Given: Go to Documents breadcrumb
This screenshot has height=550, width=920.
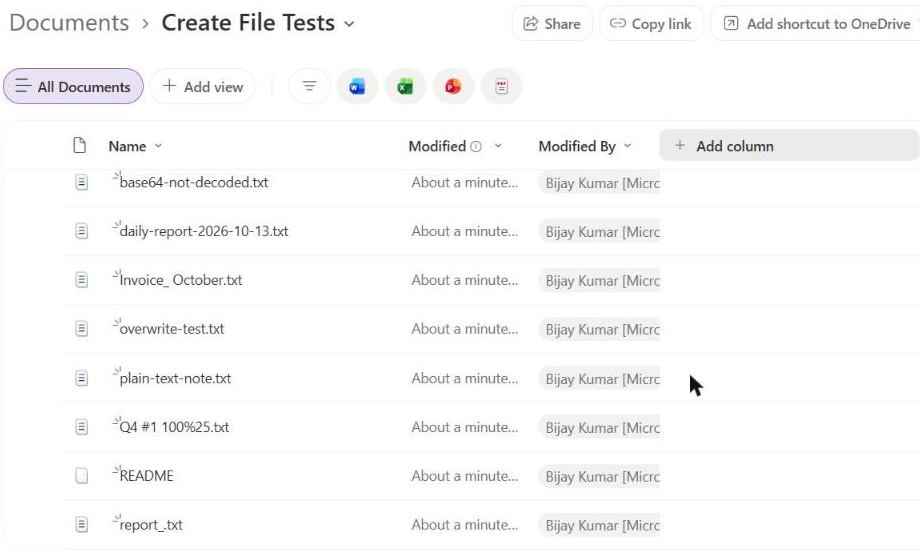Looking at the screenshot, I should [69, 23].
